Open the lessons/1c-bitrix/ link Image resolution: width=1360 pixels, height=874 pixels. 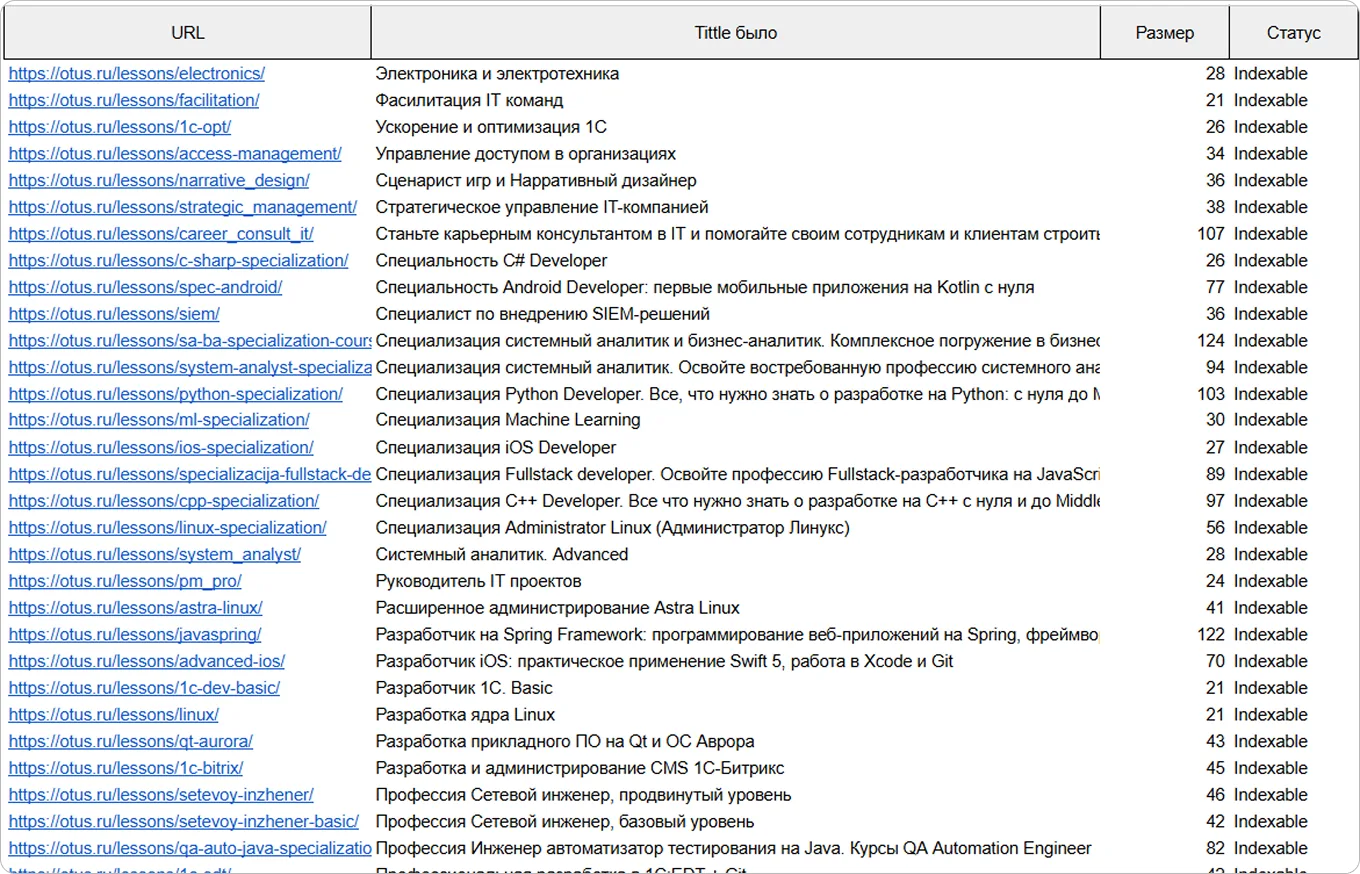(x=126, y=768)
